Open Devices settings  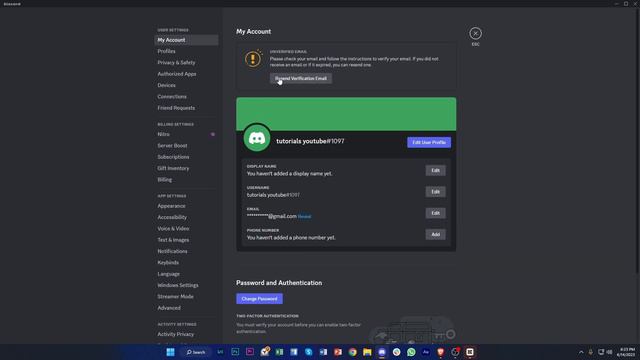pos(186,85)
